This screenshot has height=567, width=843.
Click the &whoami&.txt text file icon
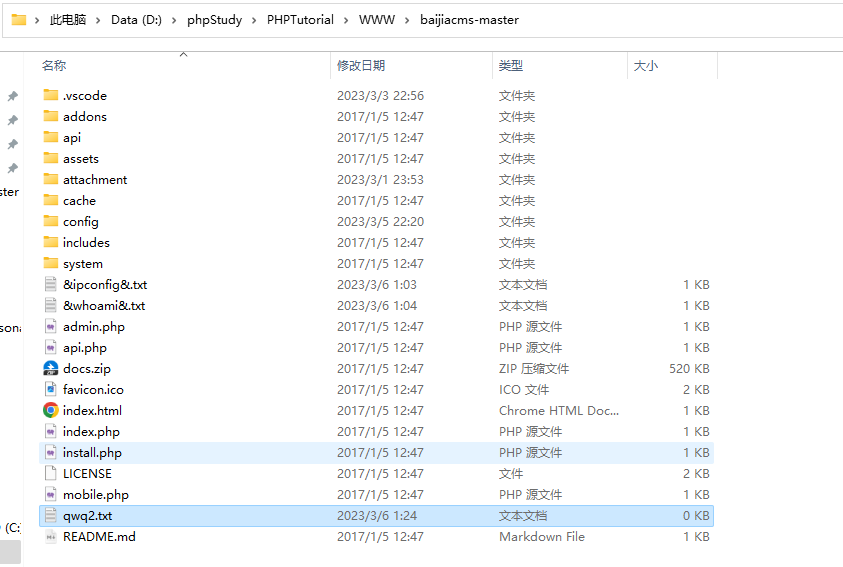(x=51, y=305)
